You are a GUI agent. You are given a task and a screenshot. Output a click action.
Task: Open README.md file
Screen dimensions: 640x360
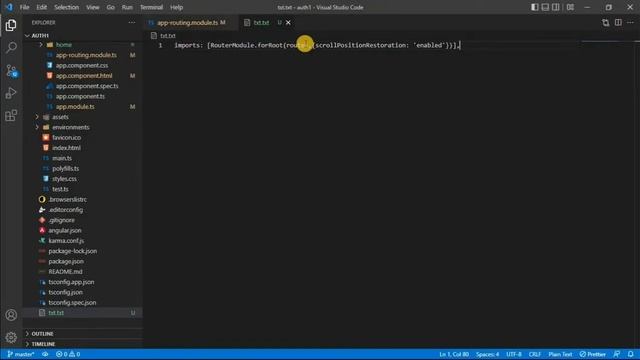click(65, 272)
